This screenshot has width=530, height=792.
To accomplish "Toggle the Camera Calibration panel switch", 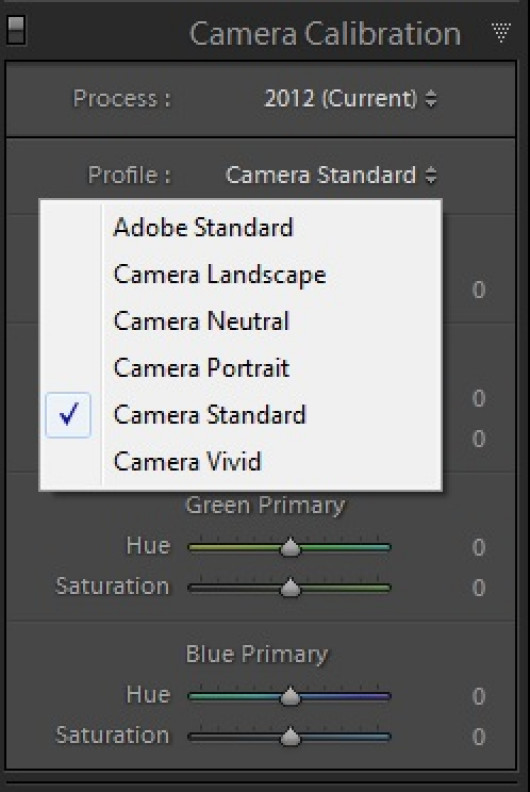I will click(15, 31).
